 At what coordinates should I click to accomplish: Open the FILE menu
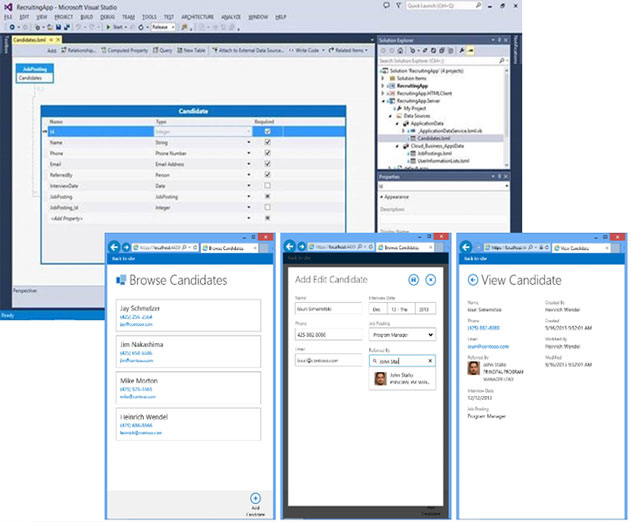click(8, 17)
